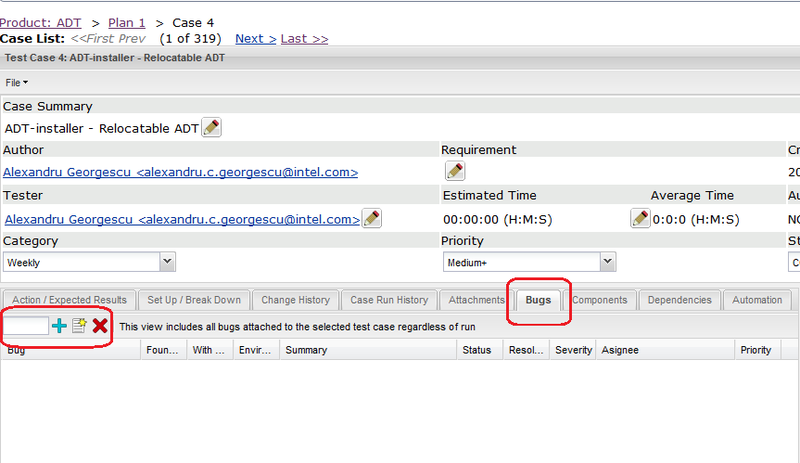Image resolution: width=800 pixels, height=463 pixels.
Task: Click the edit pencil beside Case Summary text
Action: click(211, 127)
